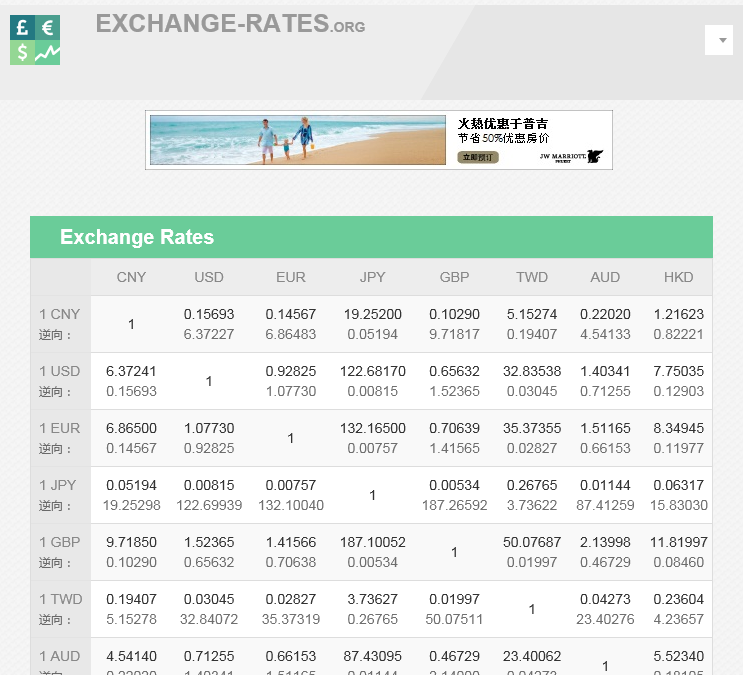The width and height of the screenshot is (743, 675).
Task: Select the USD column header
Action: (209, 277)
